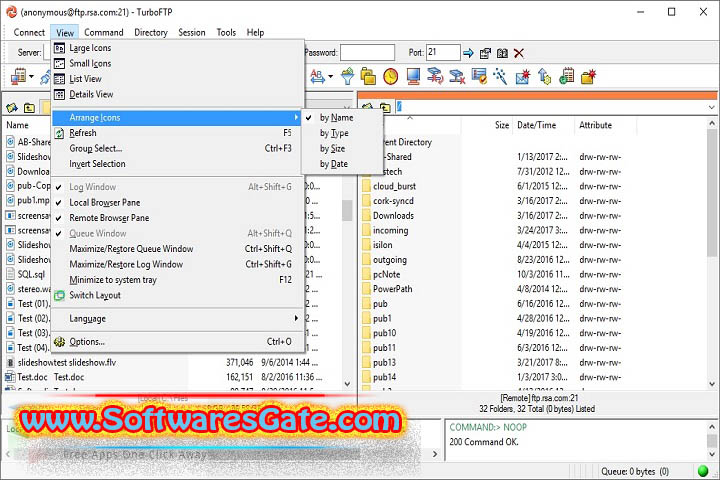Open the Directory menu
This screenshot has width=720, height=480.
click(x=151, y=33)
